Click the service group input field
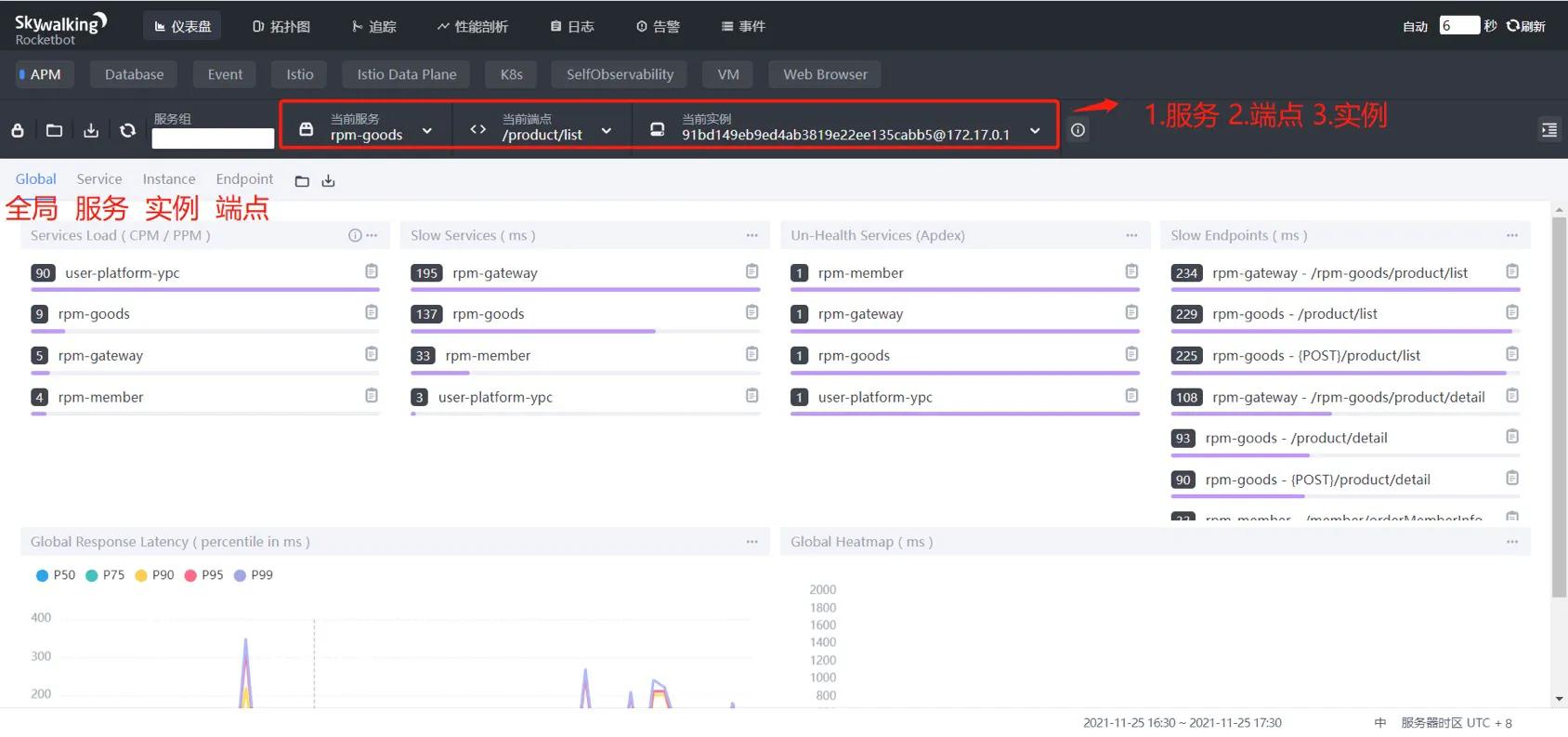The height and width of the screenshot is (737, 1568). click(x=213, y=138)
